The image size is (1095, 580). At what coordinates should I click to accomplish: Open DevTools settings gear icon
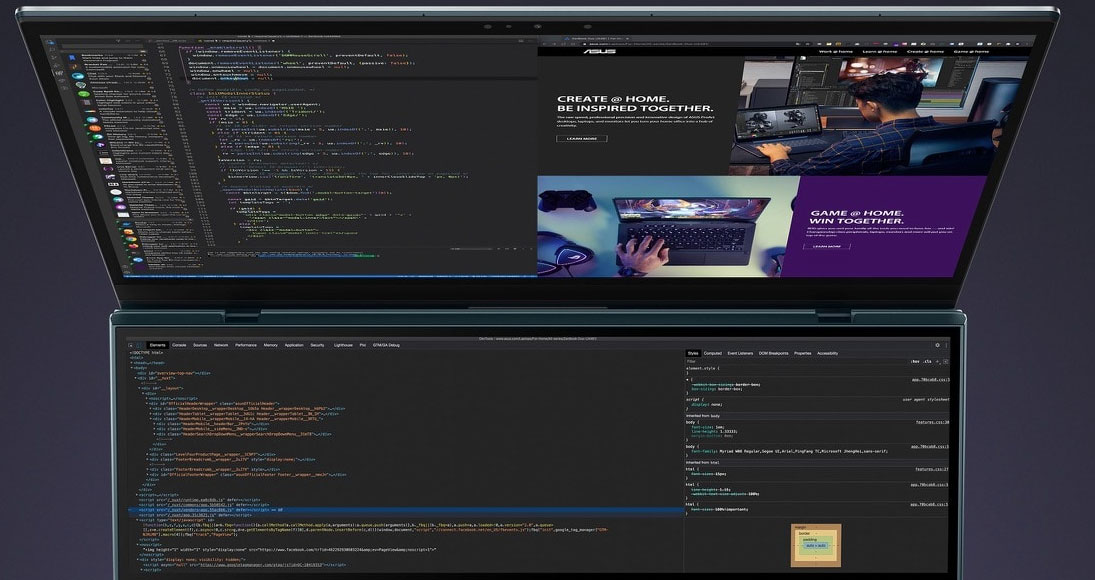pyautogui.click(x=937, y=345)
